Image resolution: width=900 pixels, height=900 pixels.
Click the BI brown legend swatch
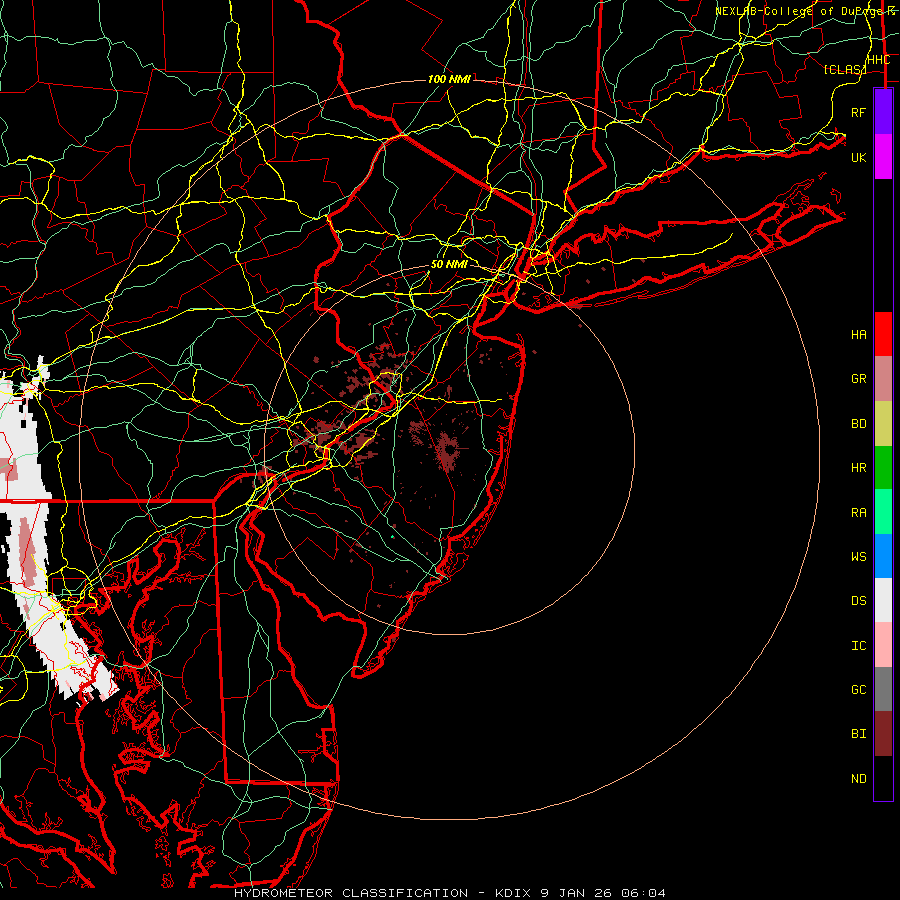click(x=883, y=734)
